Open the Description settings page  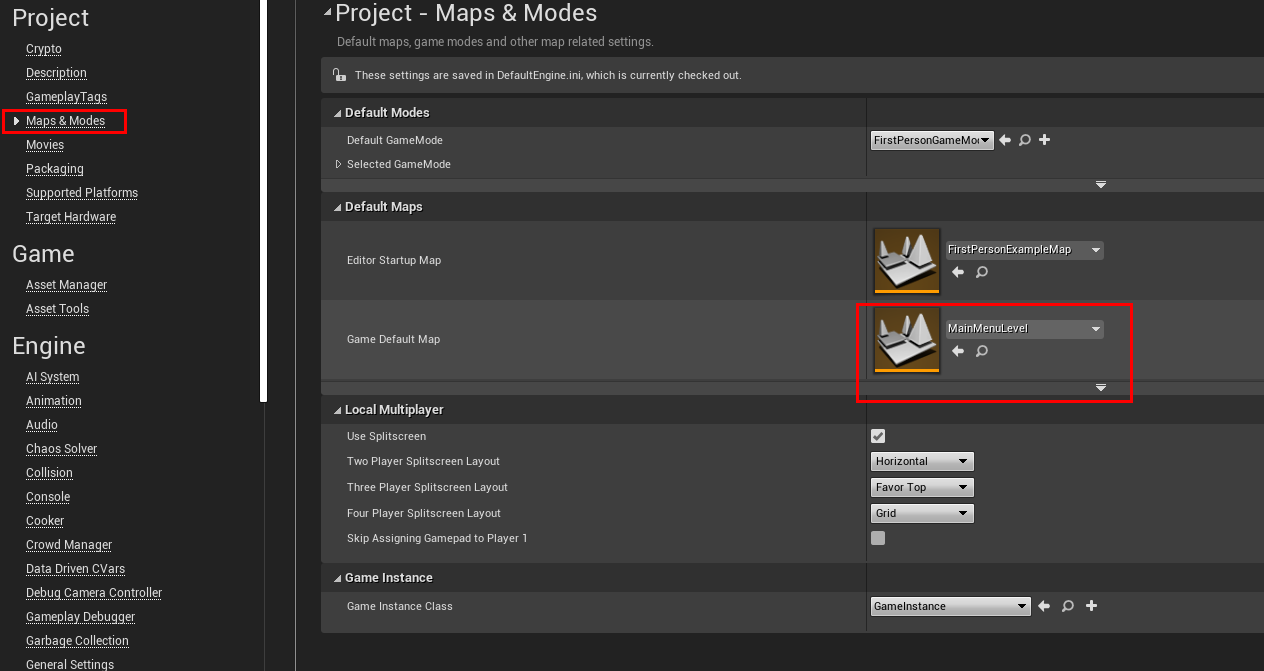56,73
